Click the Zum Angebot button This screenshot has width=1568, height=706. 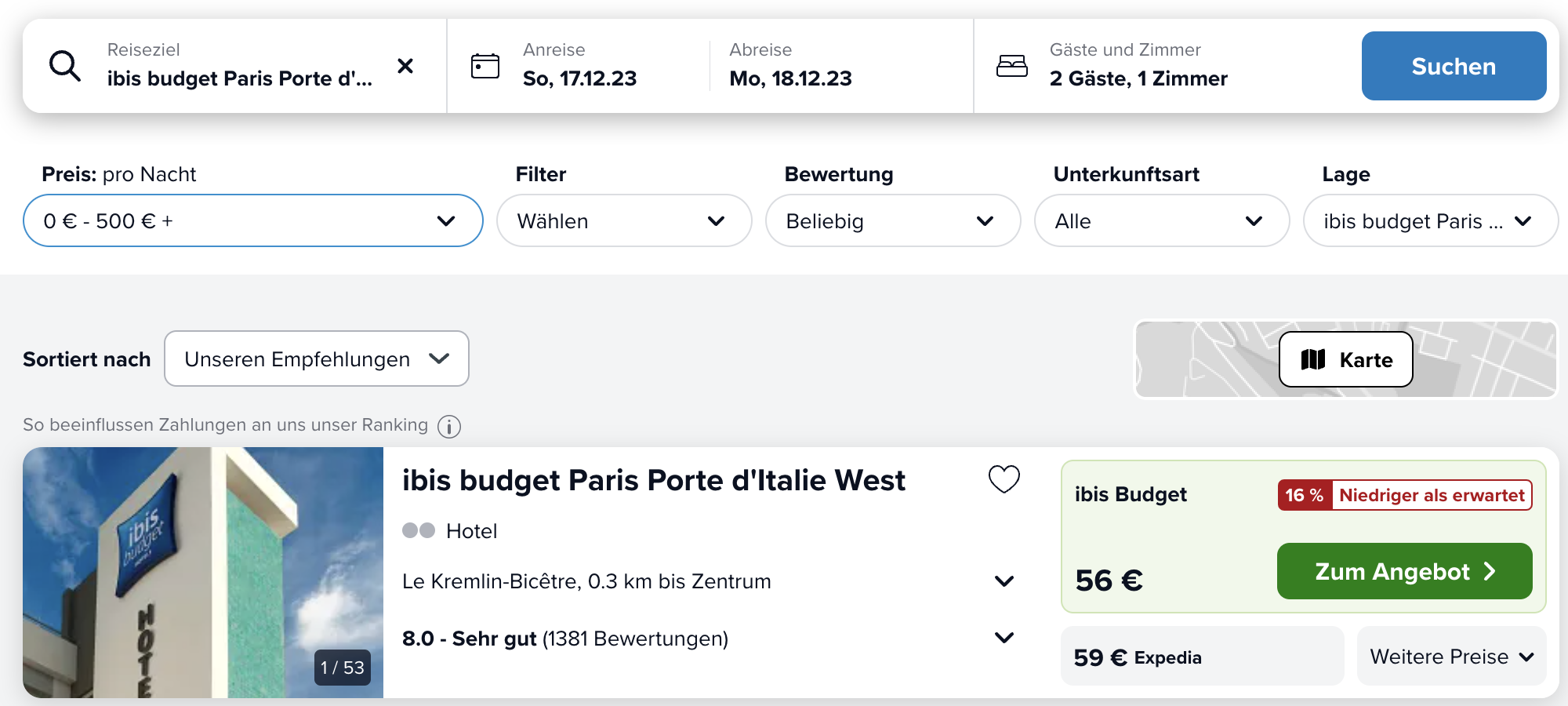(1403, 571)
